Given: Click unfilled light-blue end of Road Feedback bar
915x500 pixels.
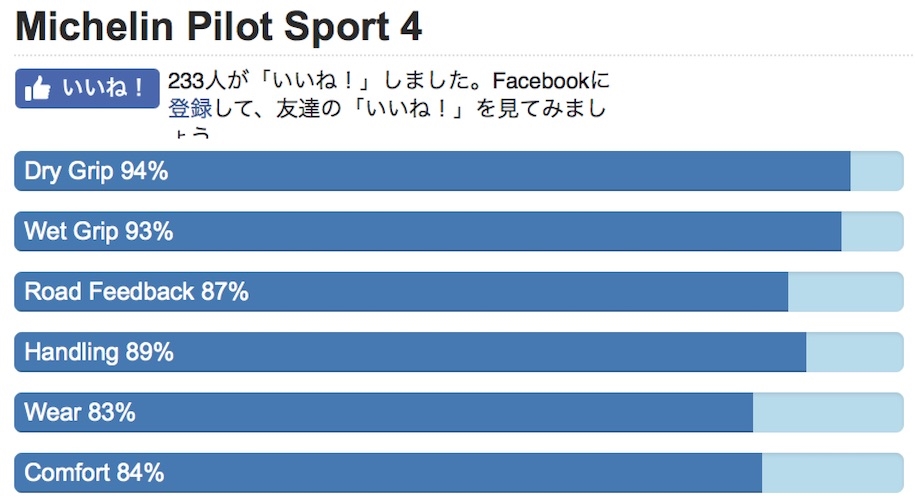Looking at the screenshot, I should 845,292.
